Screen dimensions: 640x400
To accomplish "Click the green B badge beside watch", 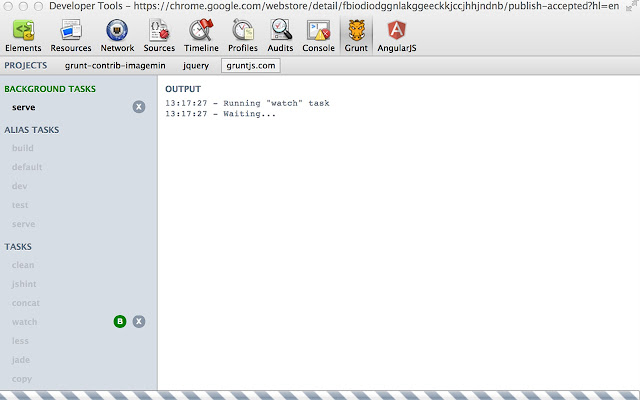I will click(x=120, y=322).
